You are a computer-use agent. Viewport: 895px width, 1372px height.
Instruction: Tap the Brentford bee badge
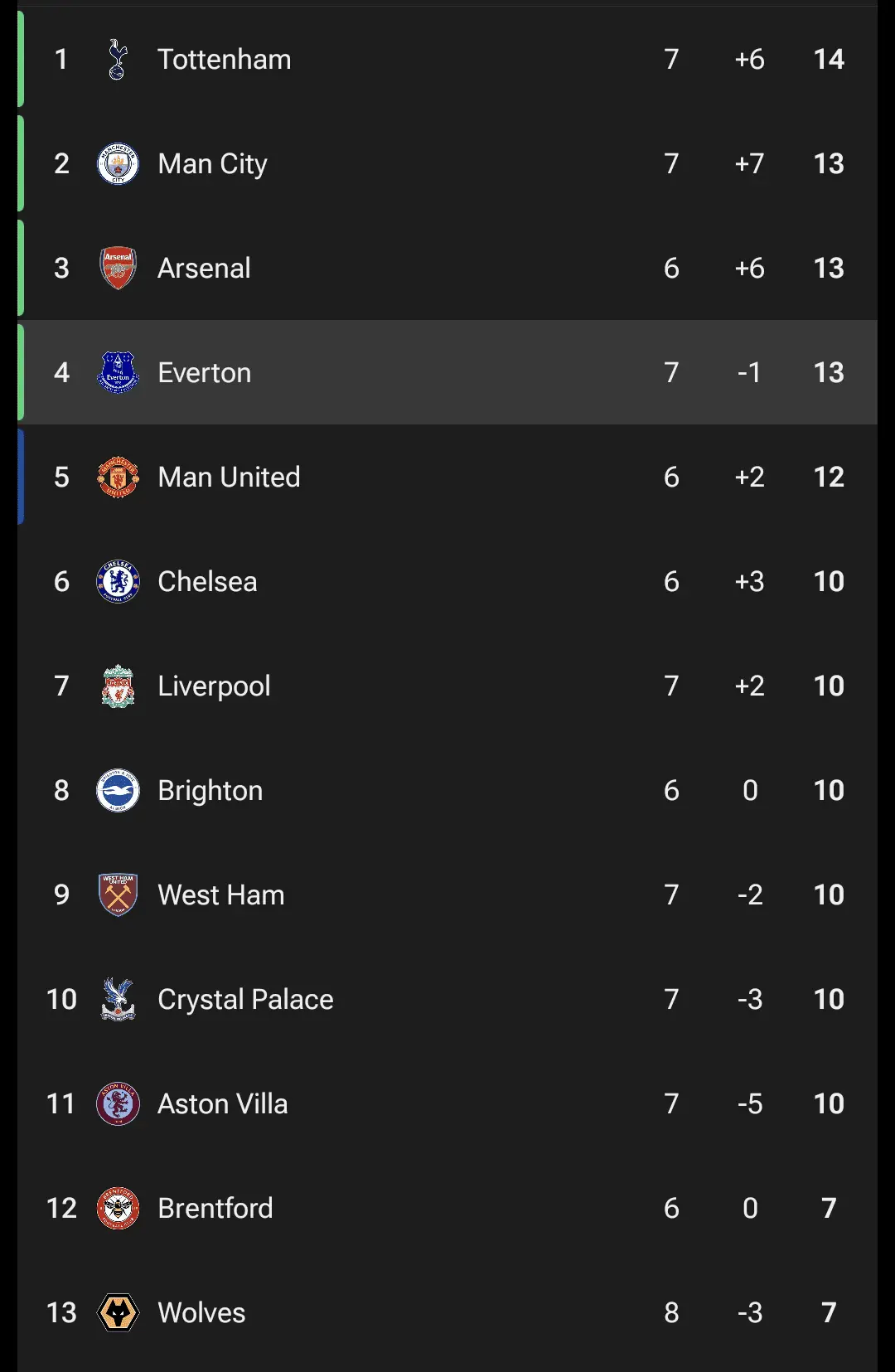tap(118, 1209)
